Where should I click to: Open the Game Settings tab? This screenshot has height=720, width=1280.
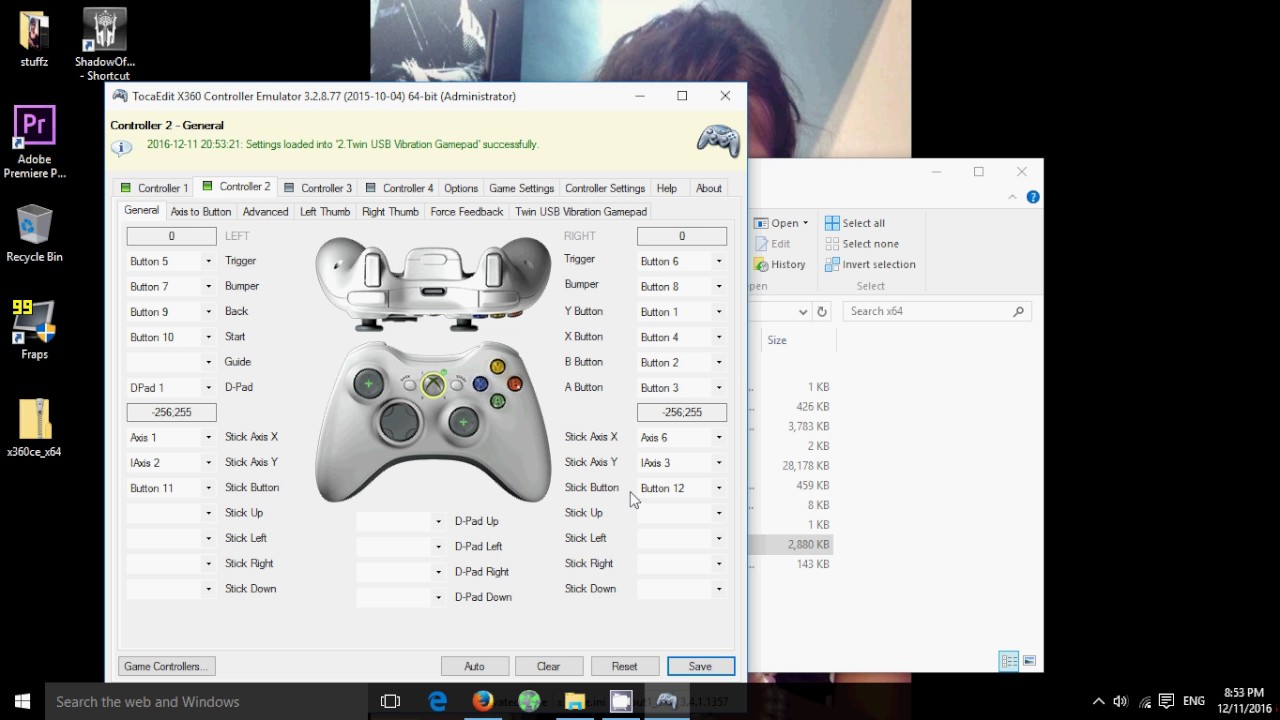tap(521, 188)
